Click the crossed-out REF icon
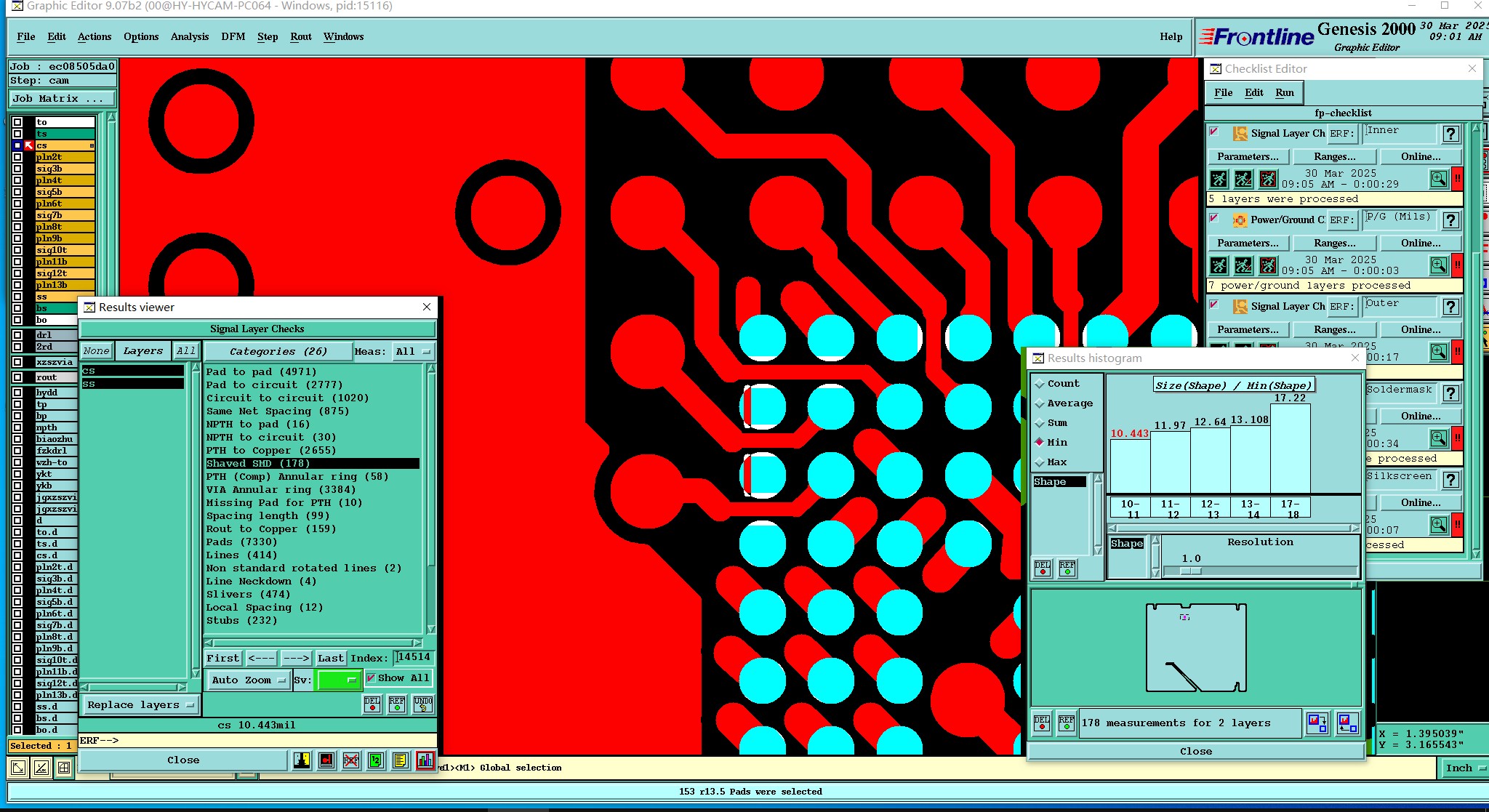Screen dimensions: 1489x812 point(350,760)
